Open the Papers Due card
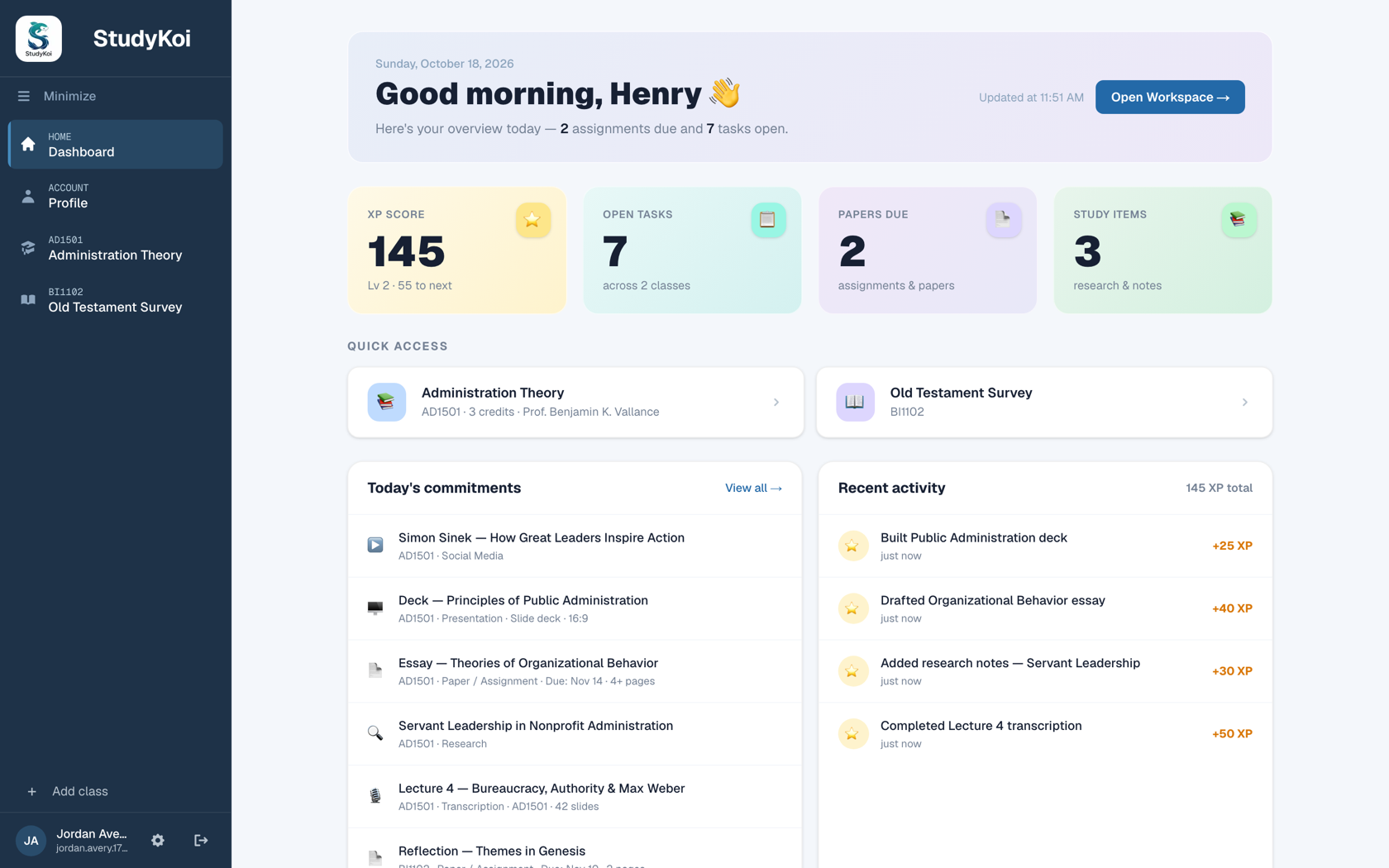The height and width of the screenshot is (868, 1389). (x=928, y=250)
